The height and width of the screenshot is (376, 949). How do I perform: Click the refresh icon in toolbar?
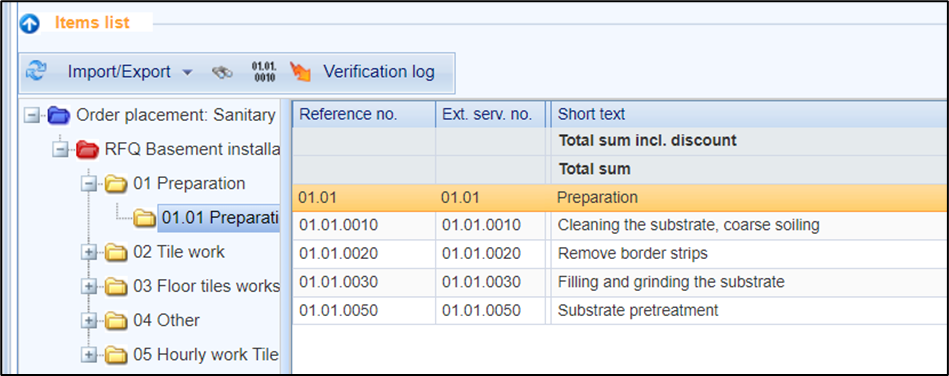36,72
